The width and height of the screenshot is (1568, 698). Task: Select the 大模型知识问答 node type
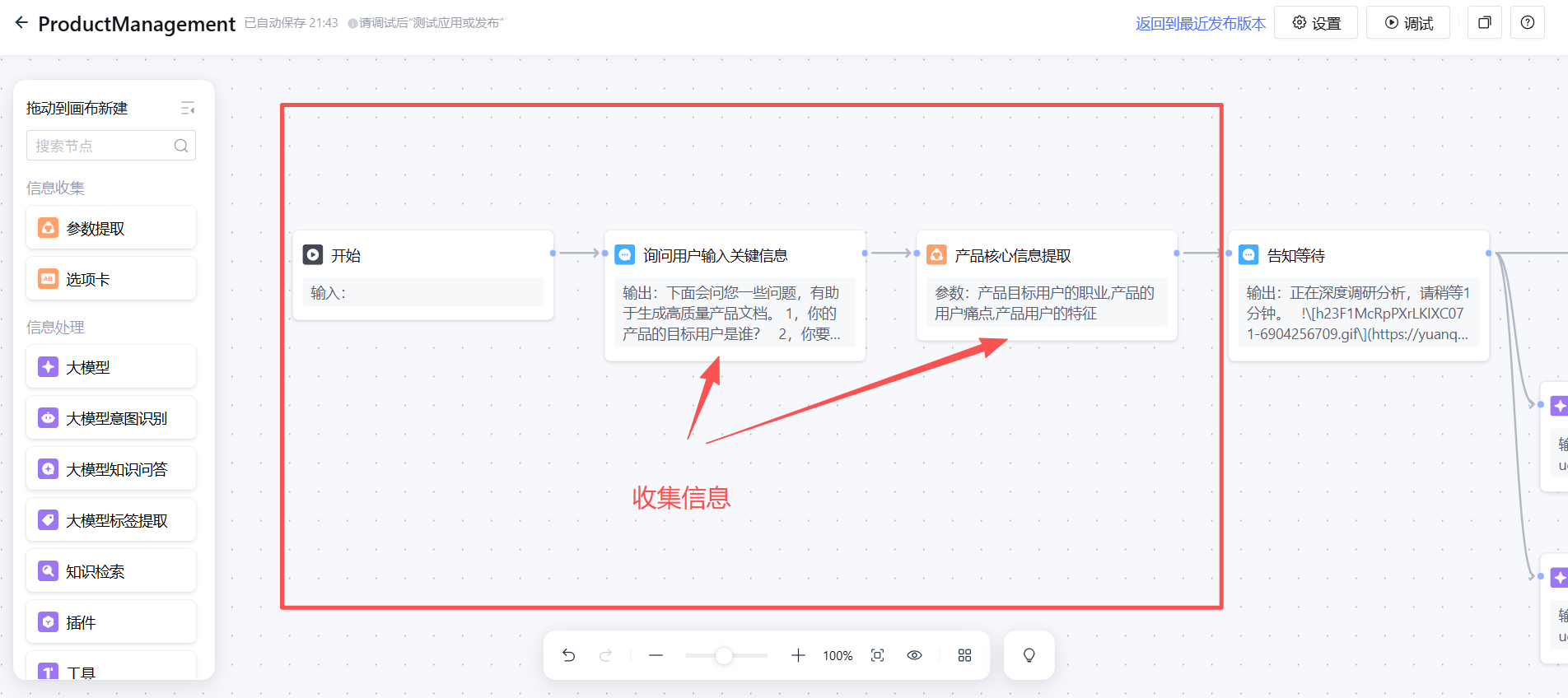click(x=111, y=469)
